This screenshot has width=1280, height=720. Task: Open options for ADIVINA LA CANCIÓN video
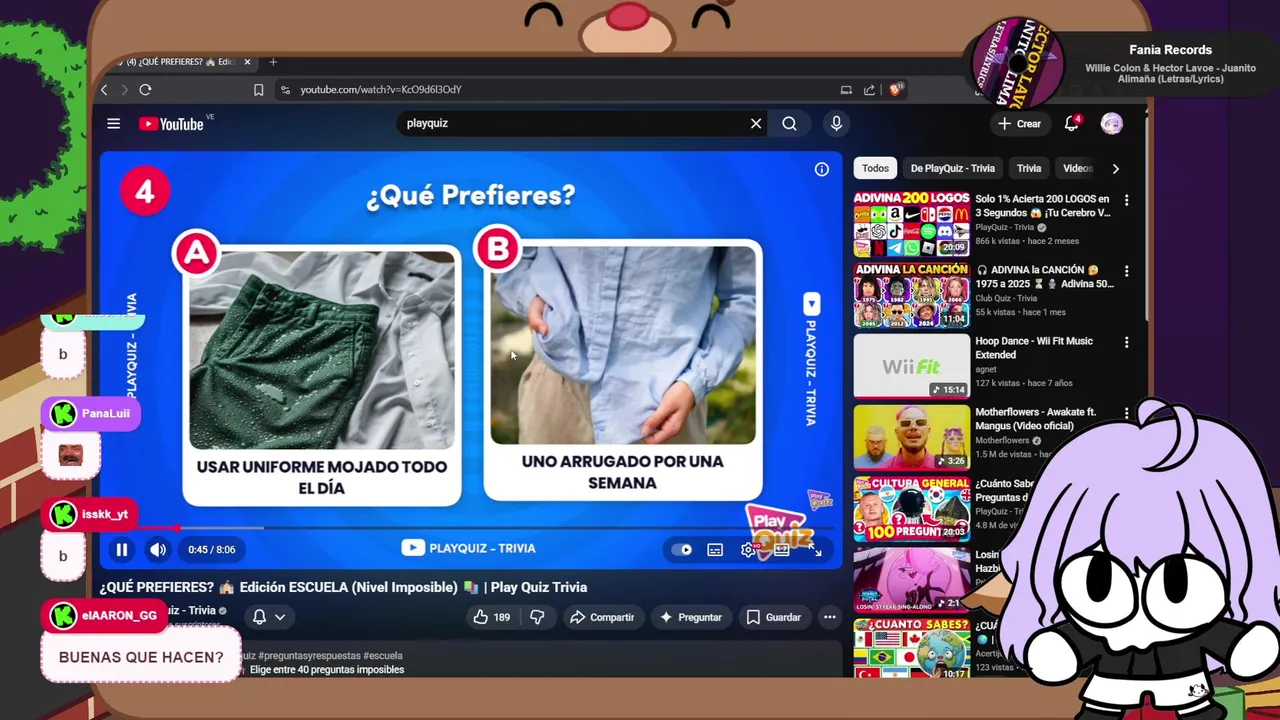1126,271
